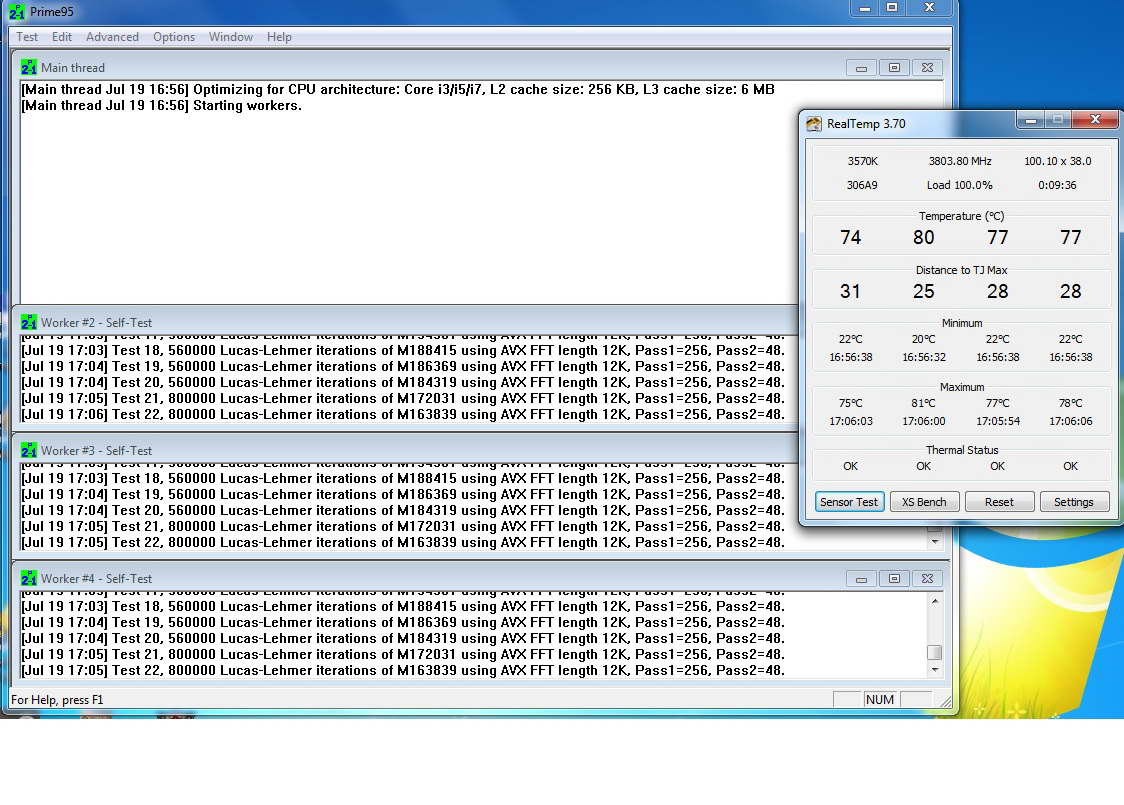The image size is (1124, 805).
Task: Click the 75°C maximum temperature
Action: (850, 403)
